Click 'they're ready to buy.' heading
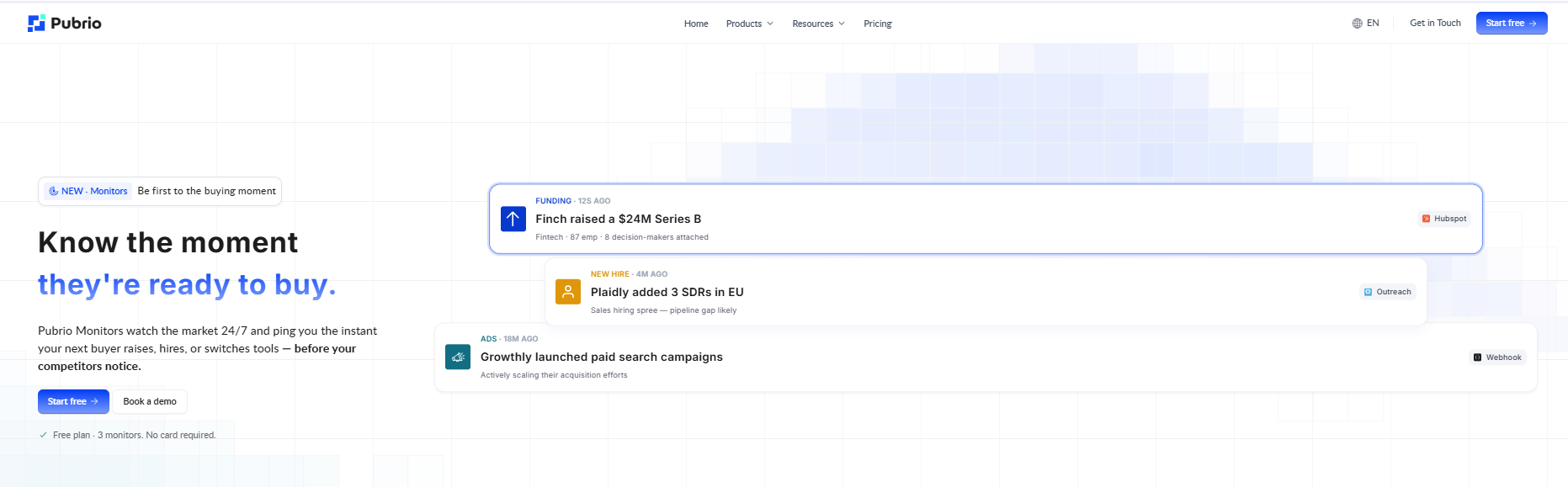The width and height of the screenshot is (1568, 487). point(187,284)
